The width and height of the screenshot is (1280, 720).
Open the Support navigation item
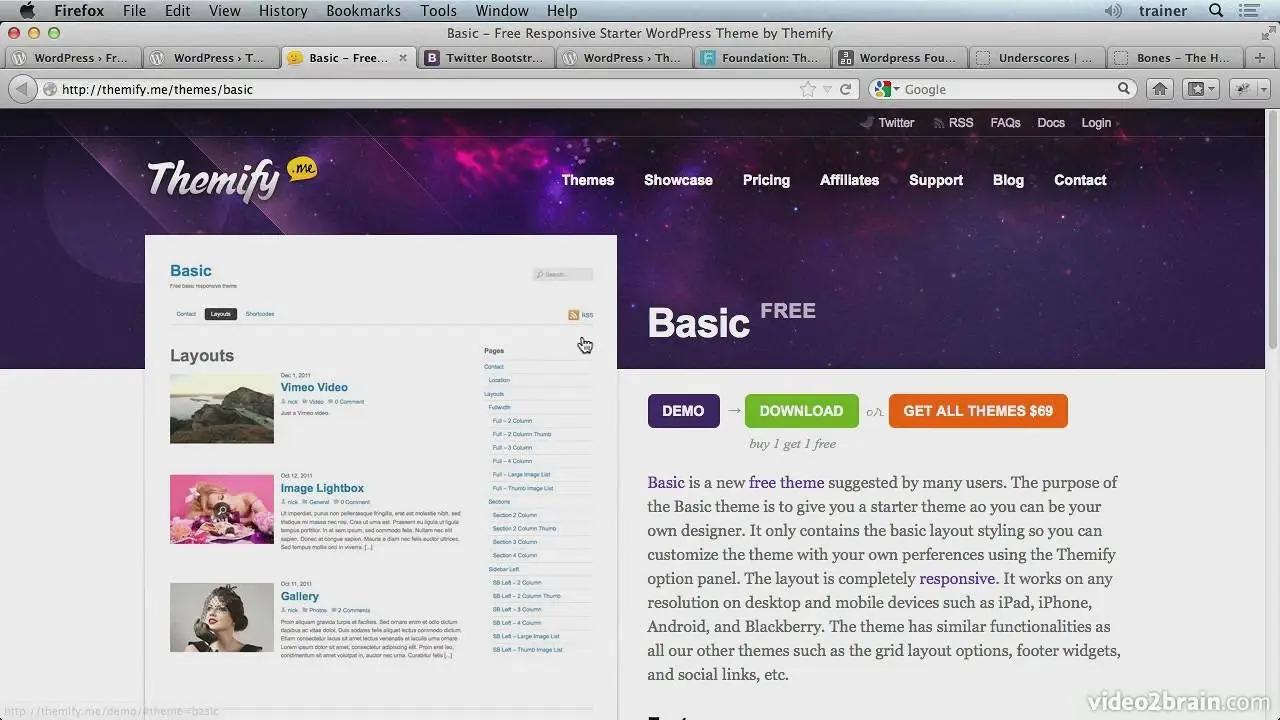(936, 180)
